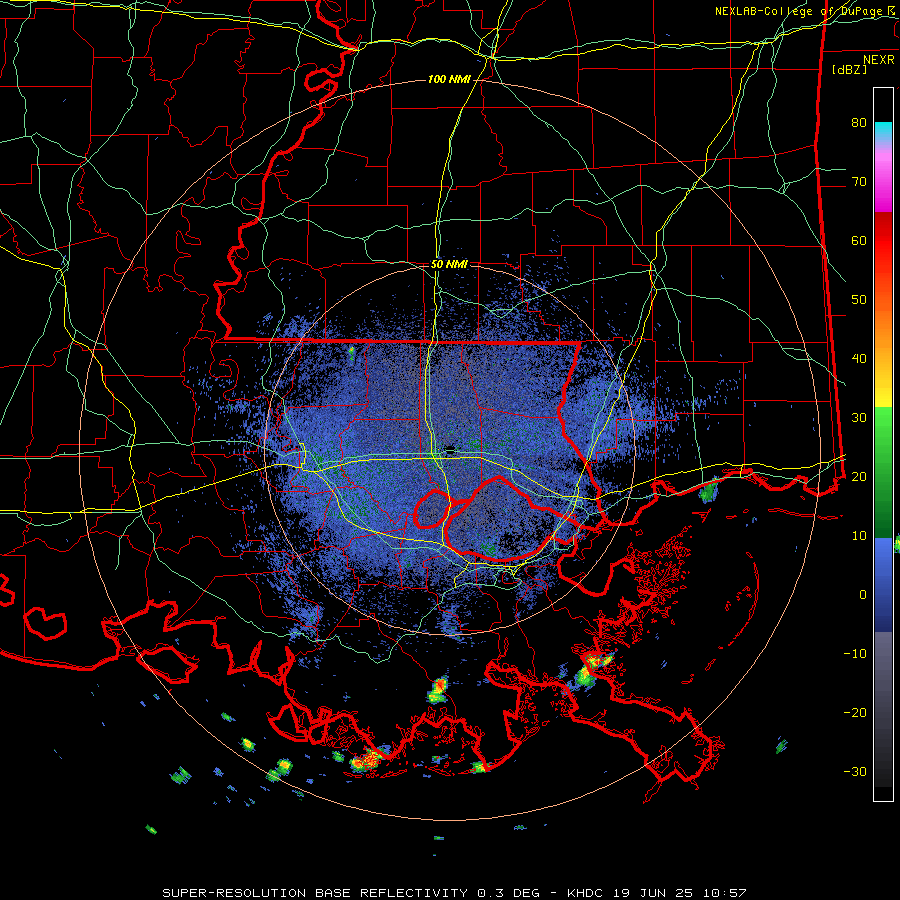Click the 80 dBZ value on color scale
900x900 pixels.
859,122
